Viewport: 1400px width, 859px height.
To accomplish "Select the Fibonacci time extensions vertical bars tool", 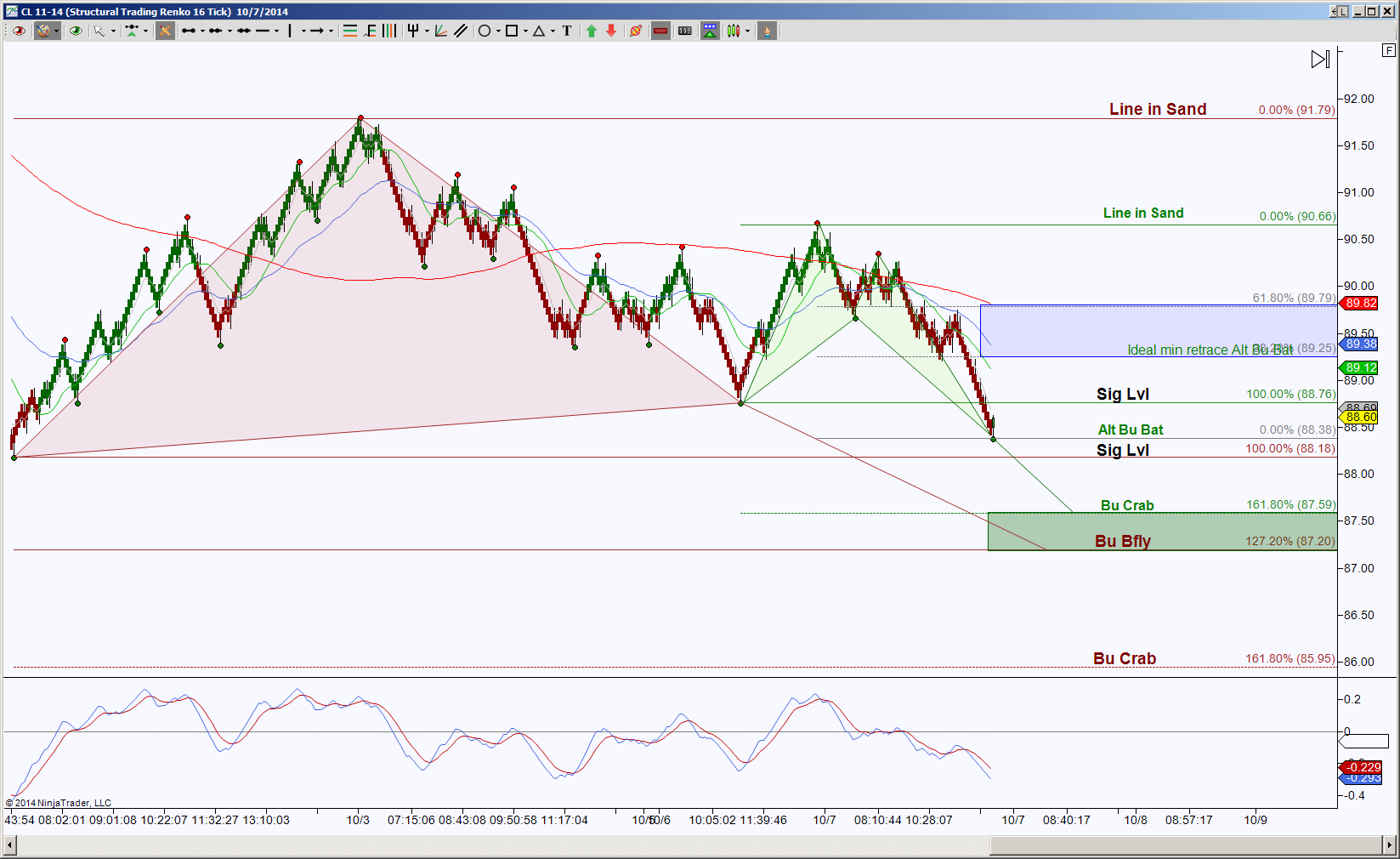I will (x=389, y=31).
